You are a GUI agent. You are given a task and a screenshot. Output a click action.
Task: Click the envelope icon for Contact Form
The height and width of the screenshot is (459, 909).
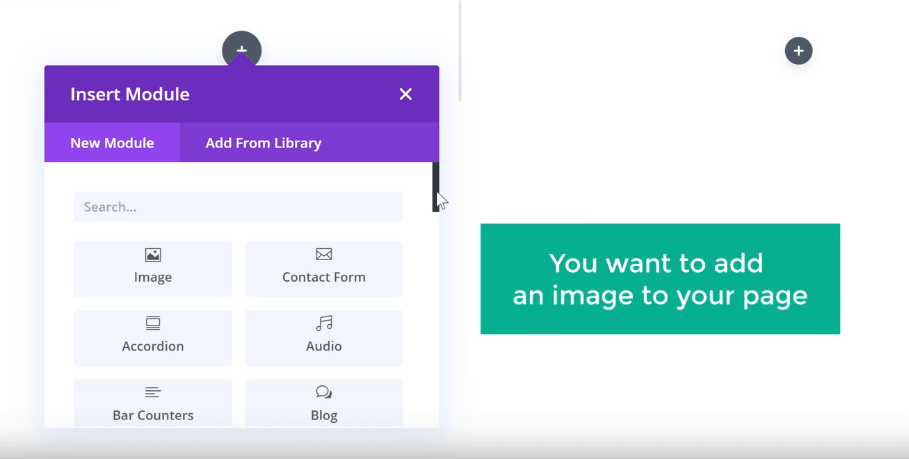tap(324, 255)
